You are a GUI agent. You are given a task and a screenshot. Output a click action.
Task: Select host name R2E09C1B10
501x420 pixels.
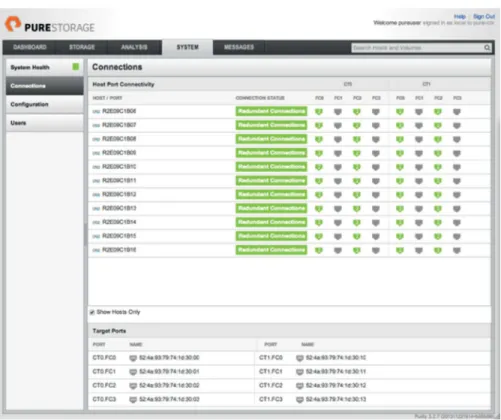pos(119,167)
